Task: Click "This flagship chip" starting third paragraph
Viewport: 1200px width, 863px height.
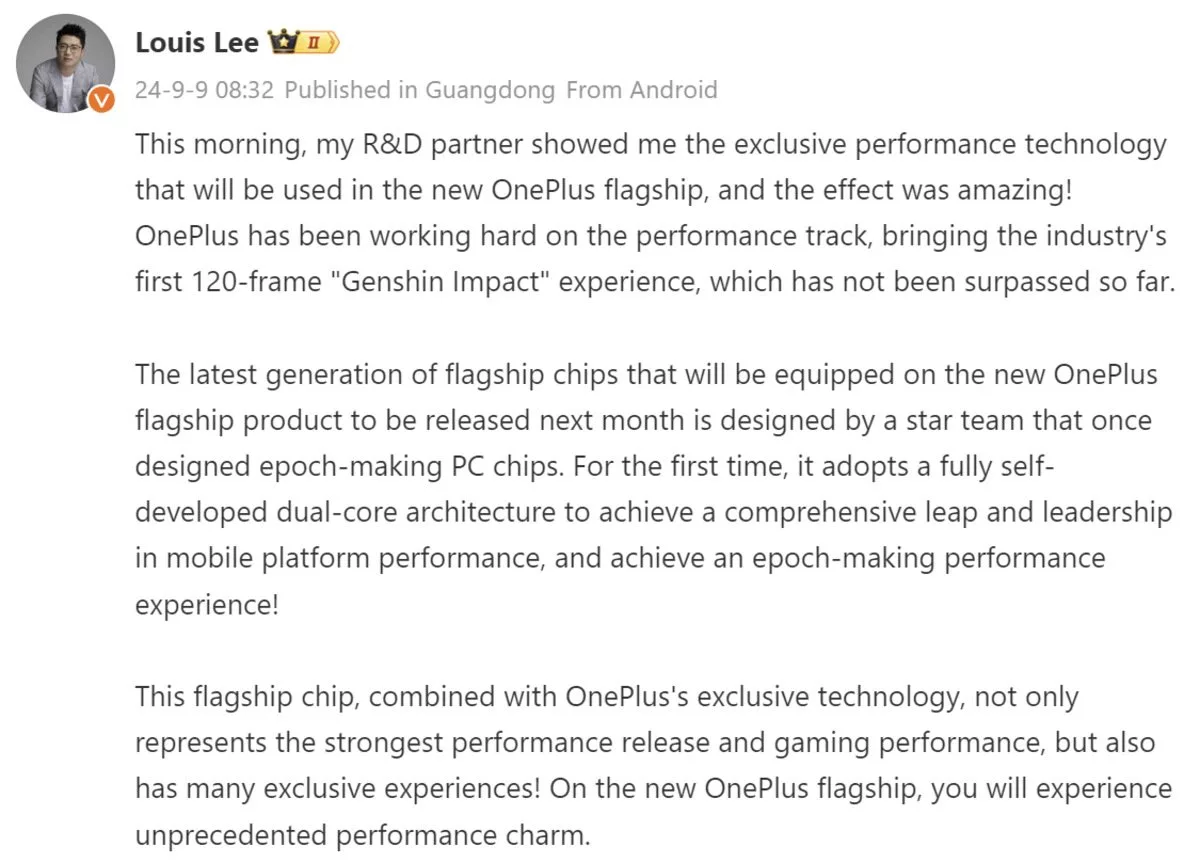Action: 247,696
